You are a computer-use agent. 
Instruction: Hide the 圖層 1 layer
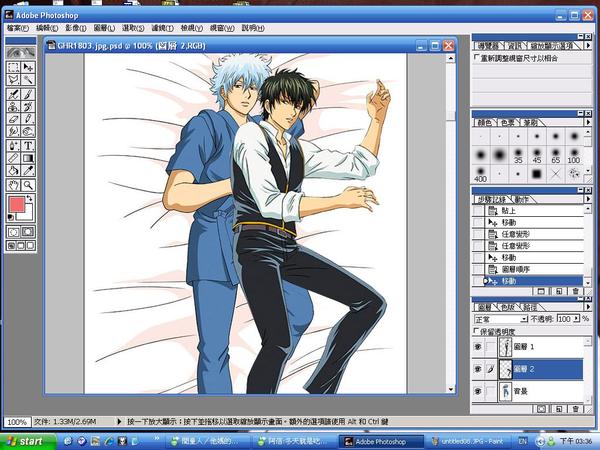tap(478, 347)
